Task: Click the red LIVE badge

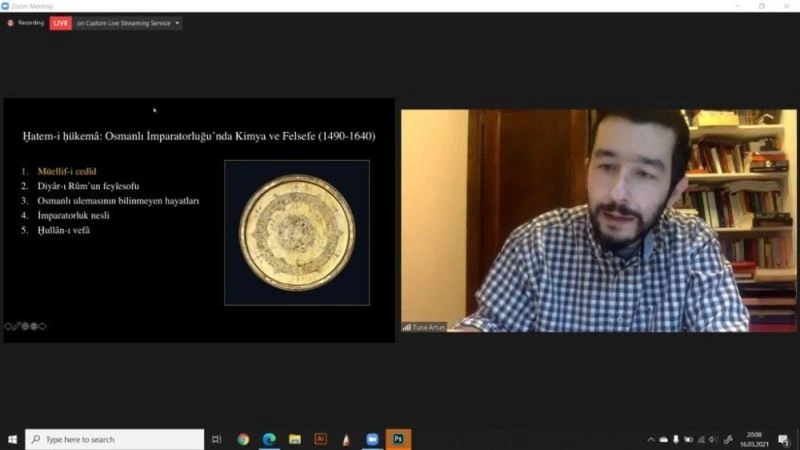Action: point(60,22)
